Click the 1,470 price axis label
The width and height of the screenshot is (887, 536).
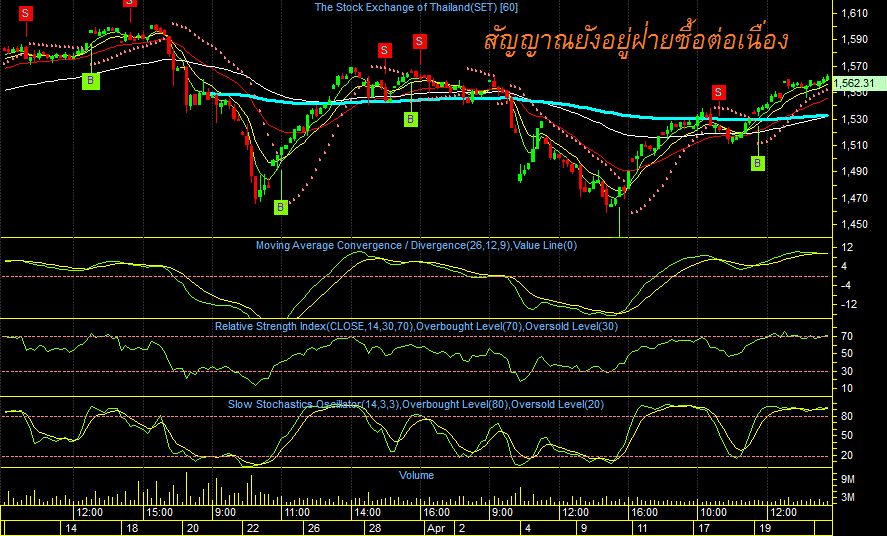pos(854,198)
